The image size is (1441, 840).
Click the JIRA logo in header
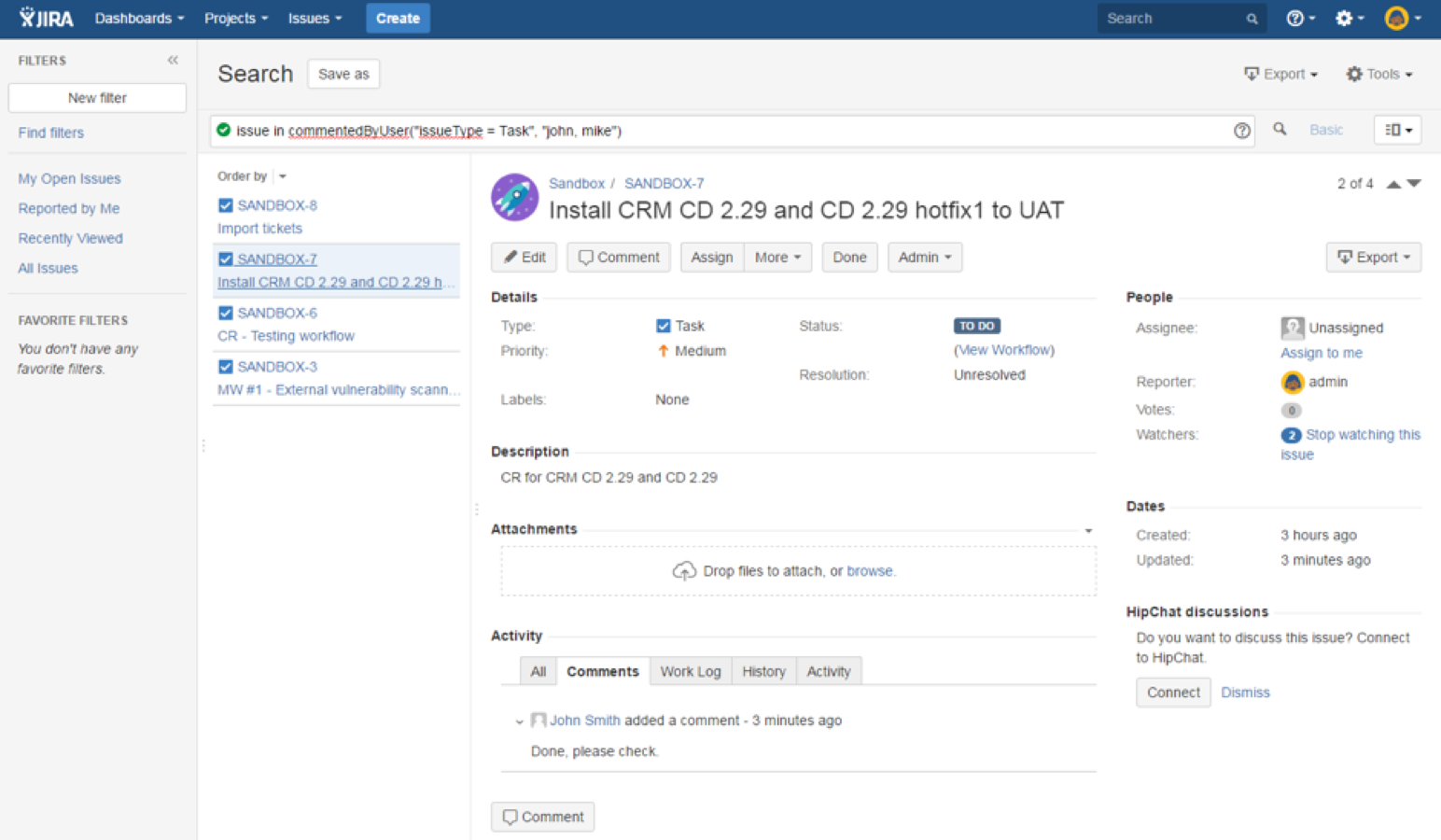click(x=46, y=18)
